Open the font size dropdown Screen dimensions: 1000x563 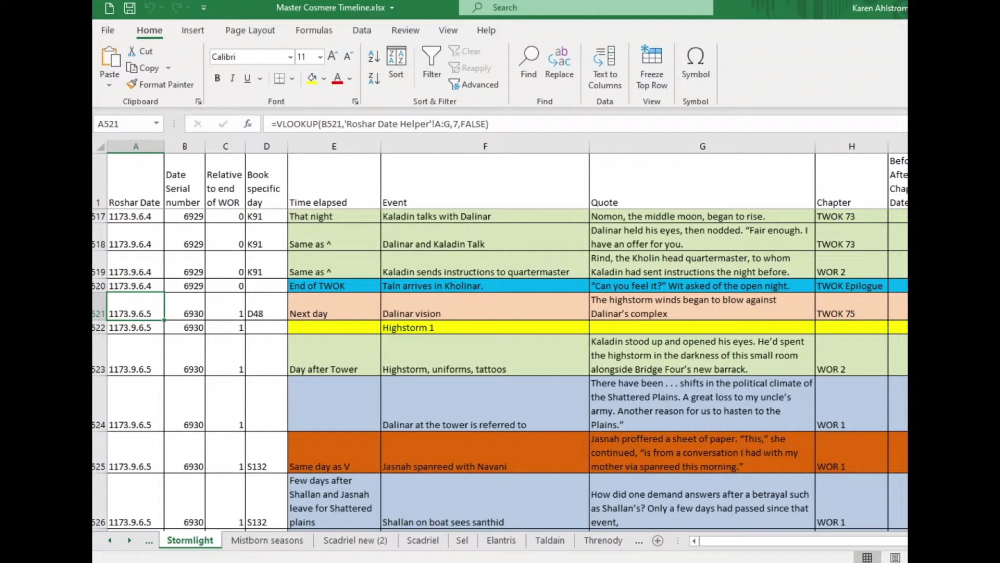coord(320,57)
